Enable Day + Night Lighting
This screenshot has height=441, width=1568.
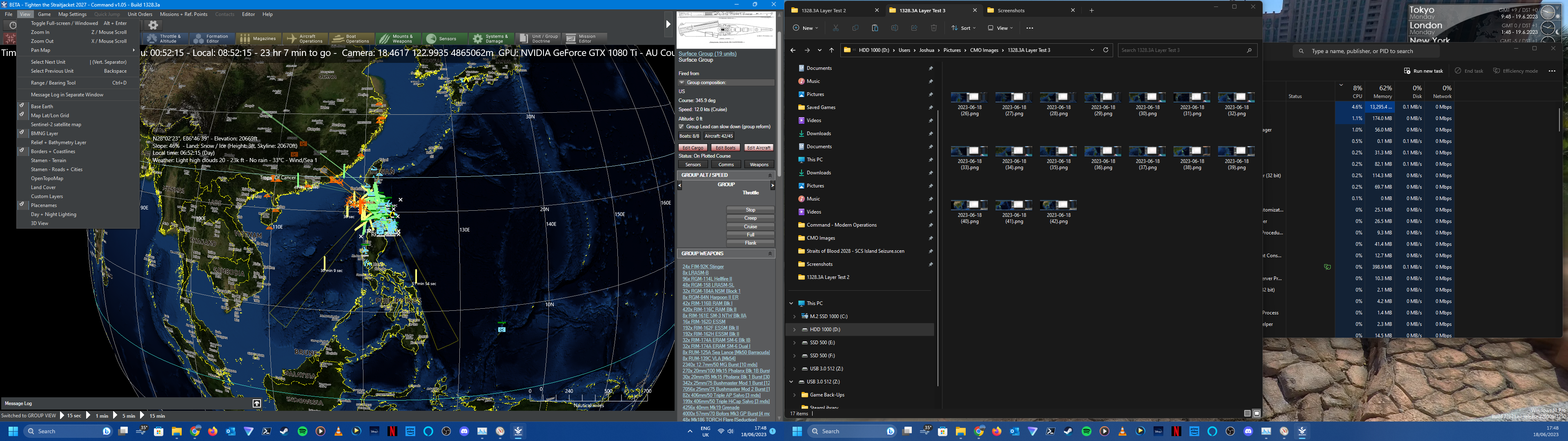coord(78,214)
